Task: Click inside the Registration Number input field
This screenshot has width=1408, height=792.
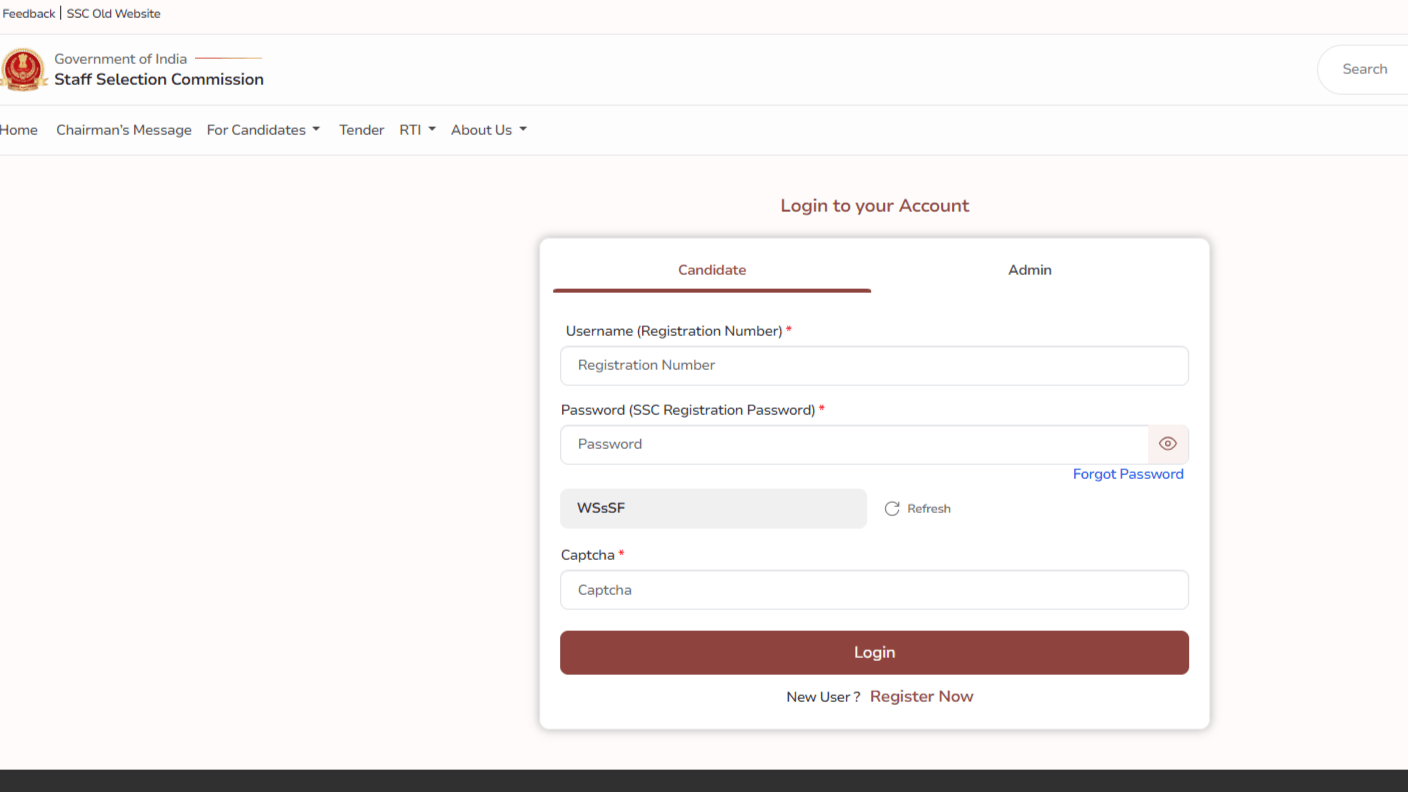Action: 874,365
